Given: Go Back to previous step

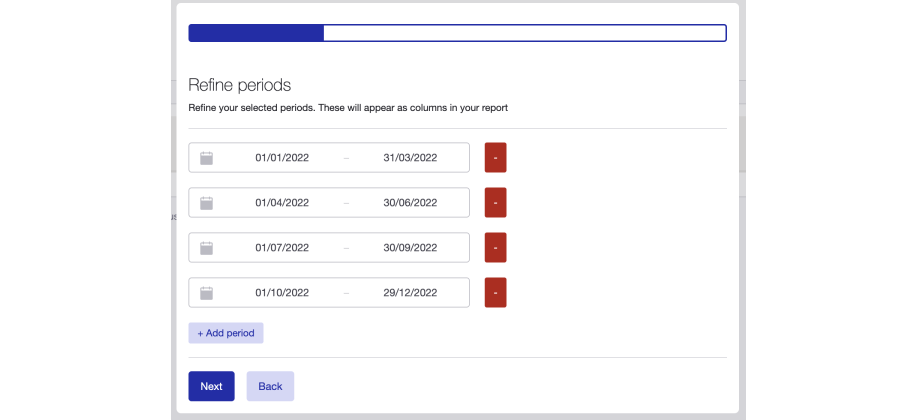Looking at the screenshot, I should pyautogui.click(x=270, y=386).
